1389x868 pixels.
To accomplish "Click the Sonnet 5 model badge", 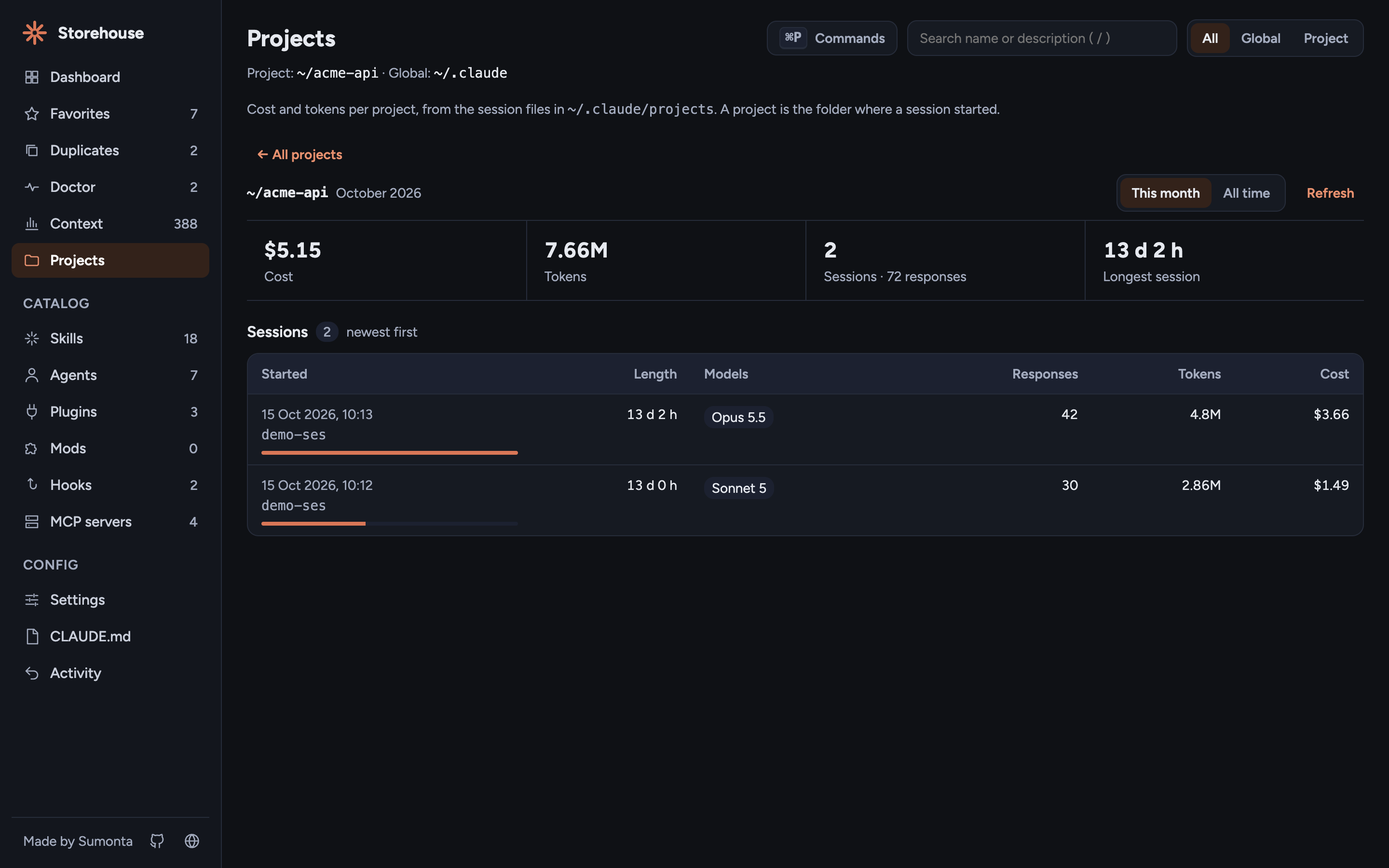I will pos(739,488).
